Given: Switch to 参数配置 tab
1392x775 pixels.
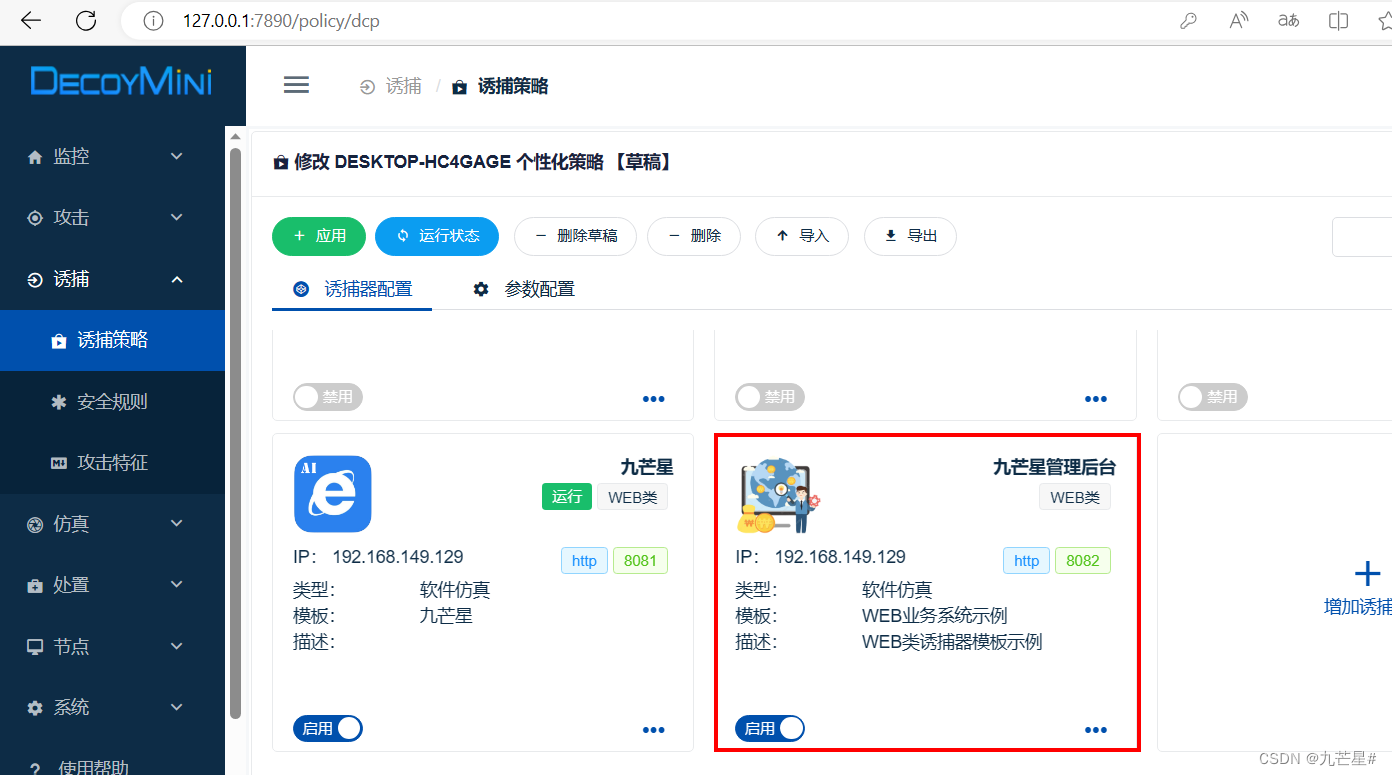Looking at the screenshot, I should [x=524, y=289].
